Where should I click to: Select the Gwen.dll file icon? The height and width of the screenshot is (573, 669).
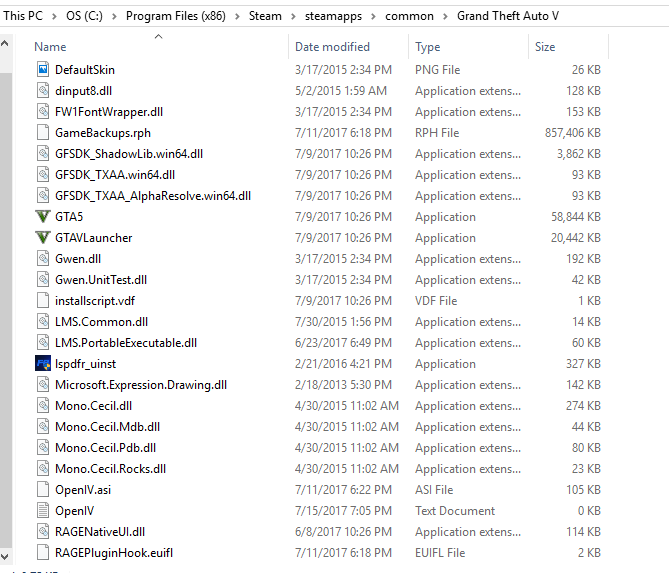43,258
